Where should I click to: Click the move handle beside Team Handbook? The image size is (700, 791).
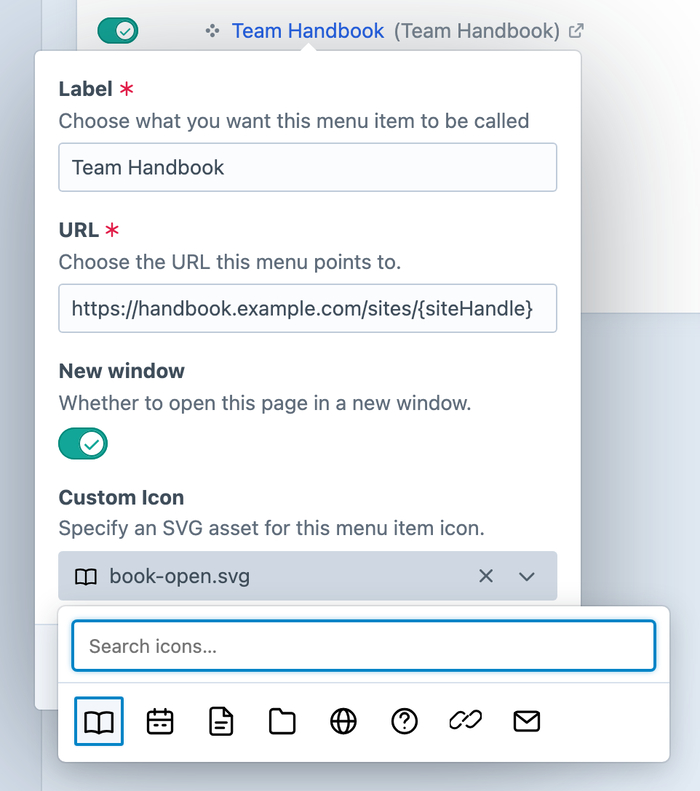click(212, 31)
